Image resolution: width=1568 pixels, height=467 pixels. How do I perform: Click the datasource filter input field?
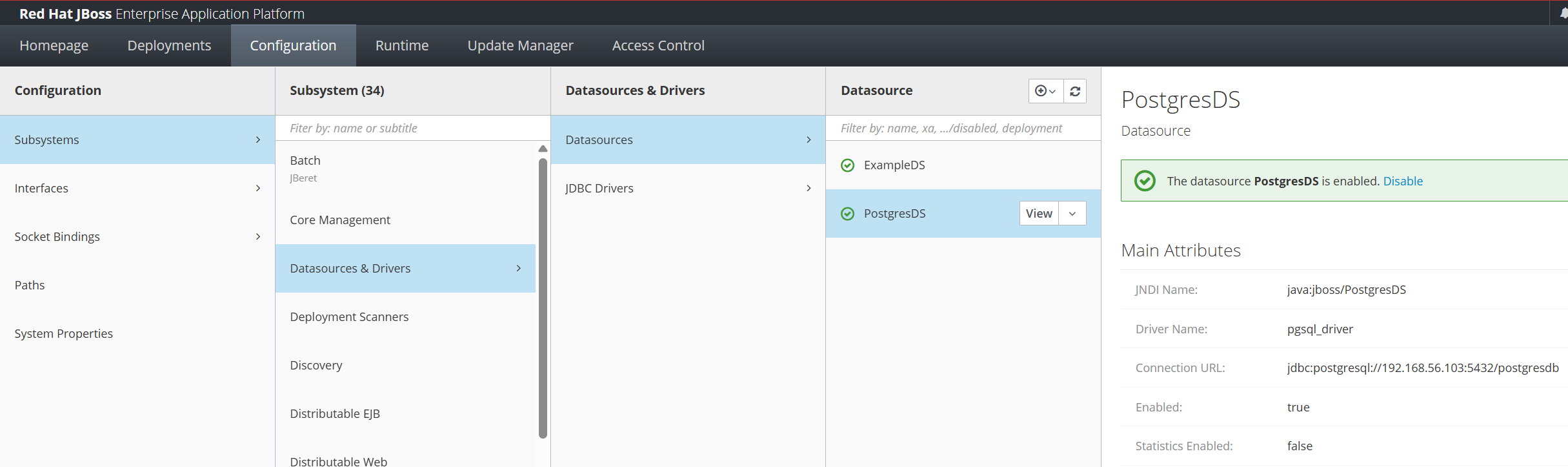(x=963, y=129)
